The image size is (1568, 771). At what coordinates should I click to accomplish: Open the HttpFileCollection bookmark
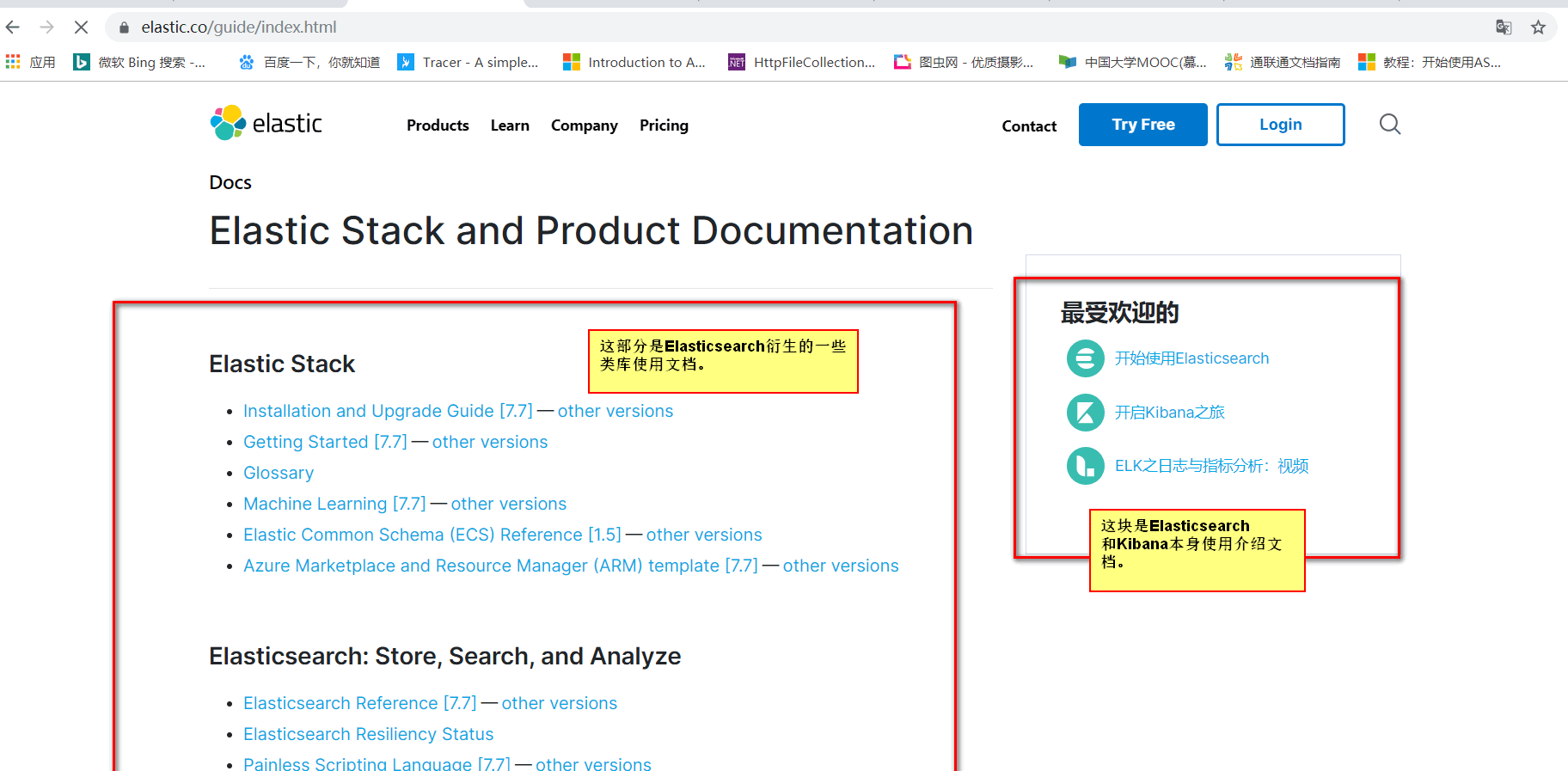click(x=802, y=62)
